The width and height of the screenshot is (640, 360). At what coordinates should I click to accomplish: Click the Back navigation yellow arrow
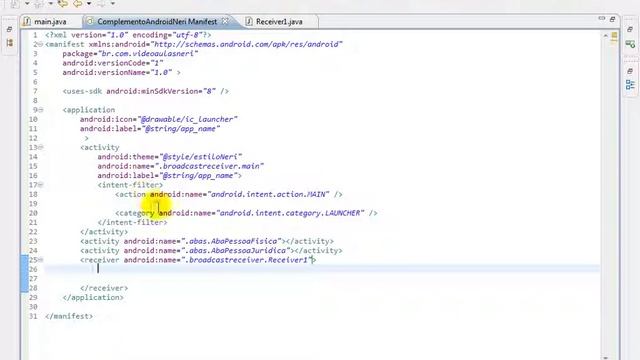click(77, 4)
